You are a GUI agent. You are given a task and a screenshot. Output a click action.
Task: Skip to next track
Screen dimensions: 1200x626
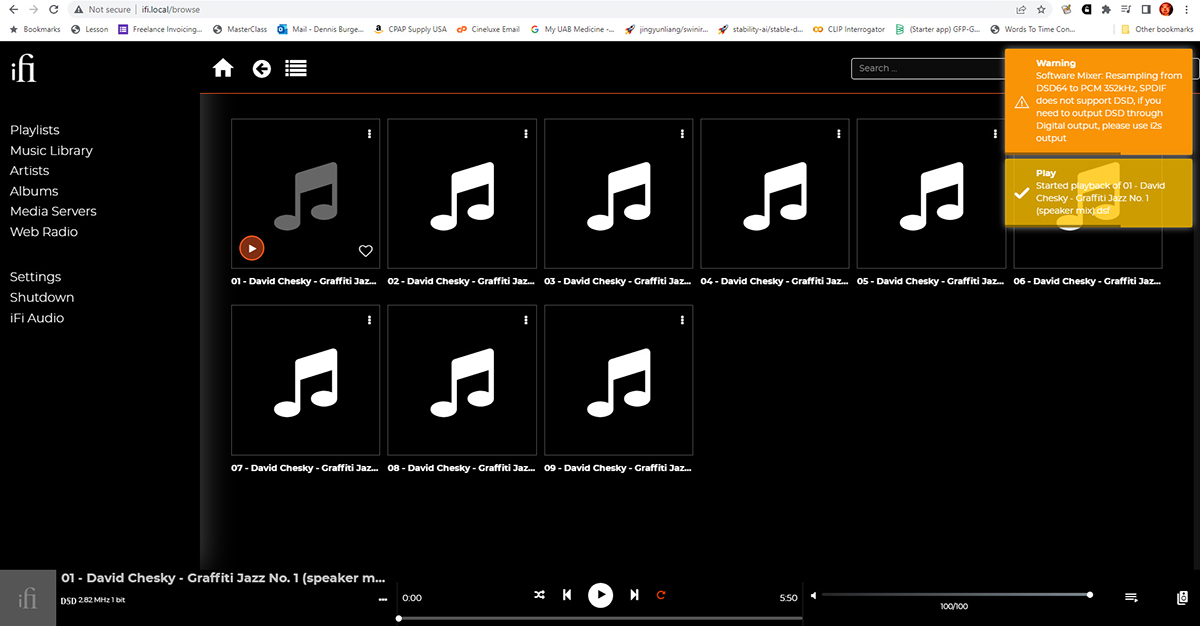coord(634,595)
